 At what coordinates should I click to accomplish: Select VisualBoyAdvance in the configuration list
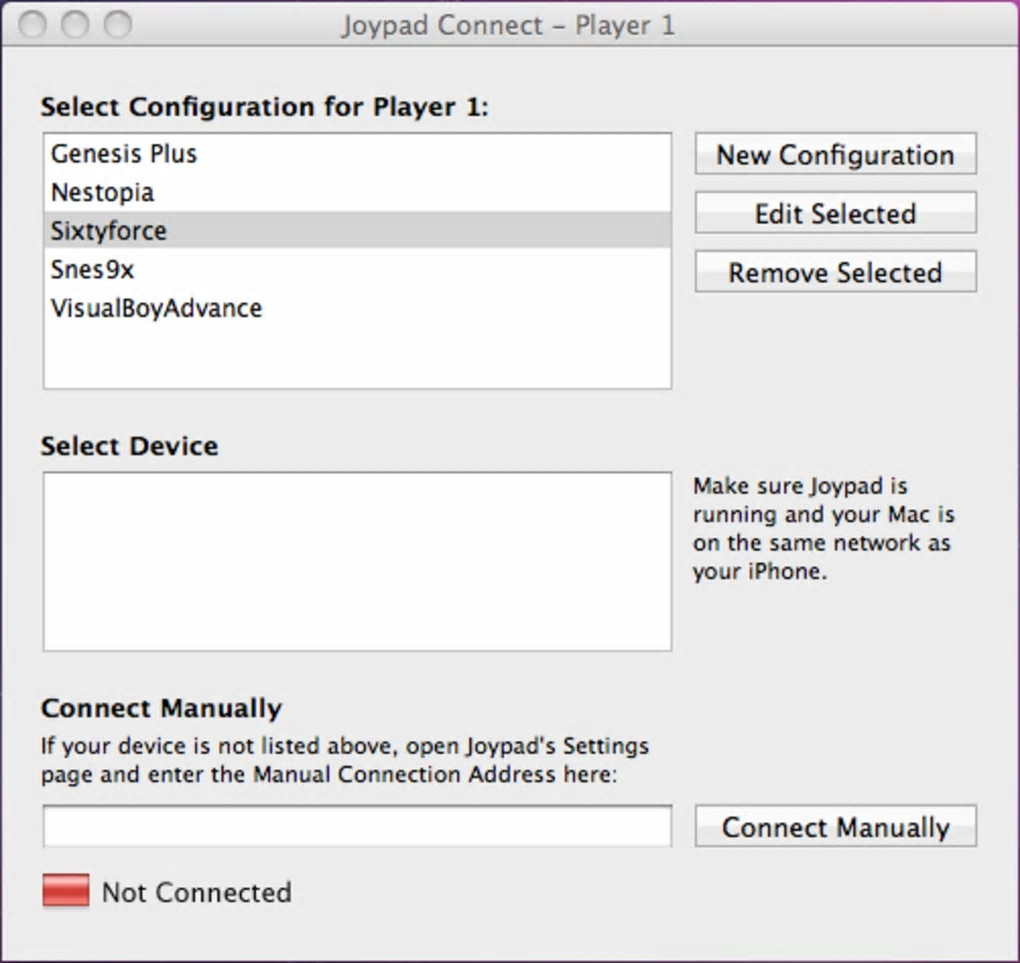(x=156, y=308)
